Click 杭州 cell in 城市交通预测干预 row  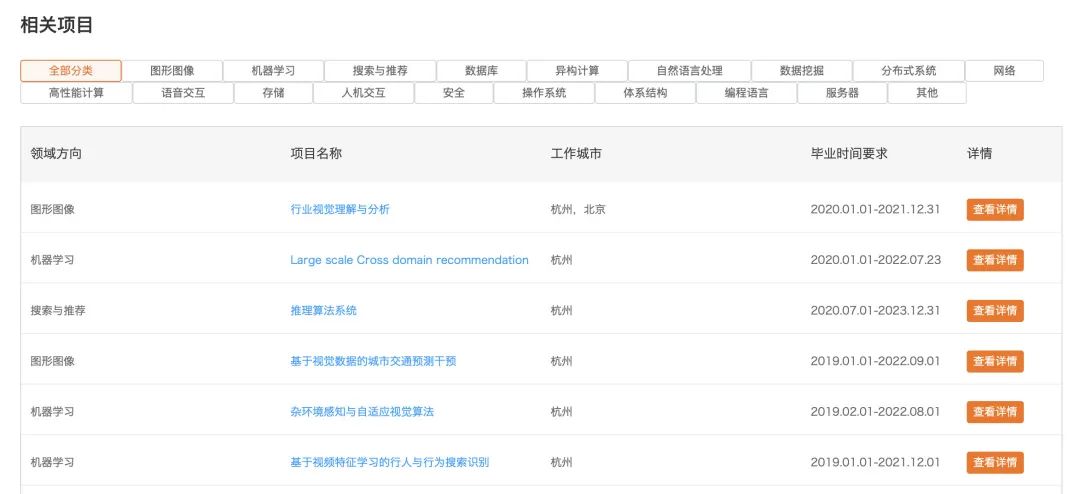[561, 362]
